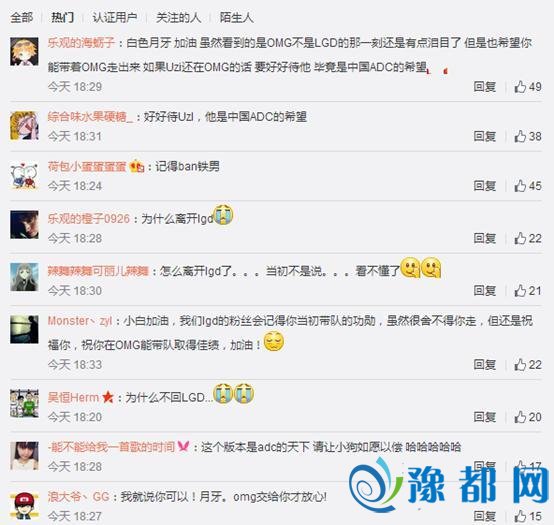Reply to the comment posted at 18:29
This screenshot has height=525, width=554.
[485, 87]
